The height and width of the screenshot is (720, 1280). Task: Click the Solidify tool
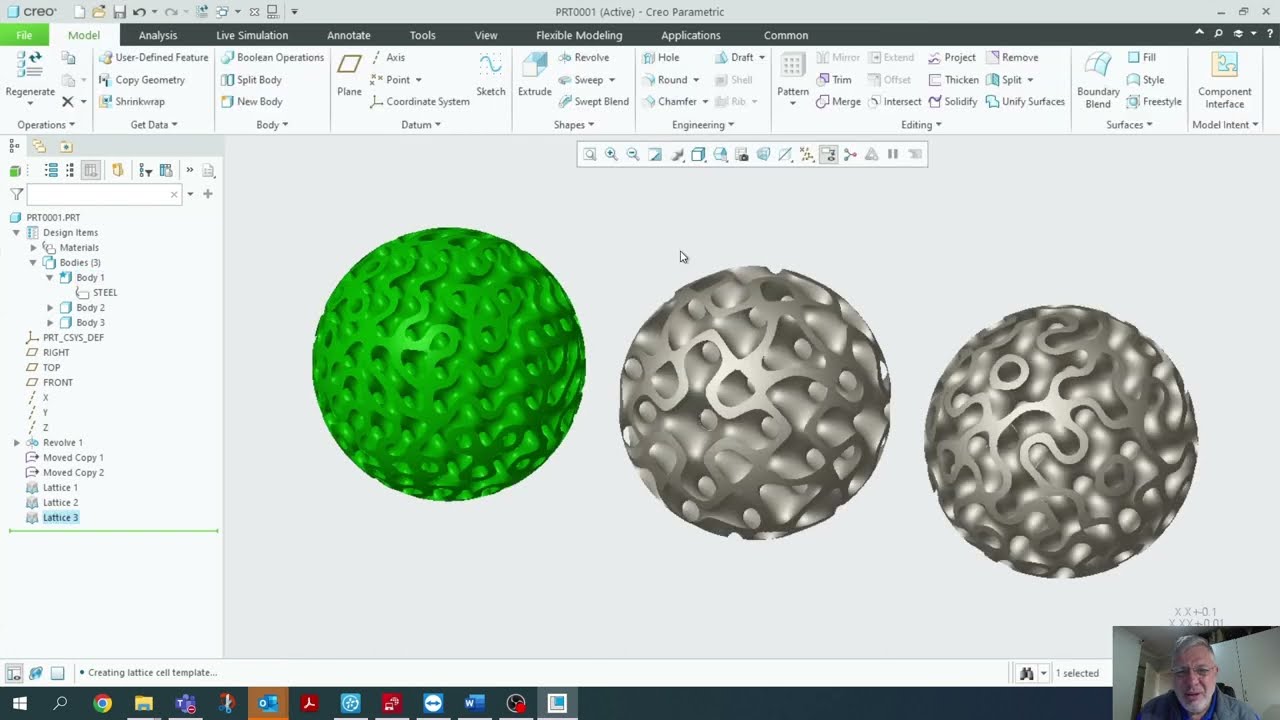click(952, 101)
